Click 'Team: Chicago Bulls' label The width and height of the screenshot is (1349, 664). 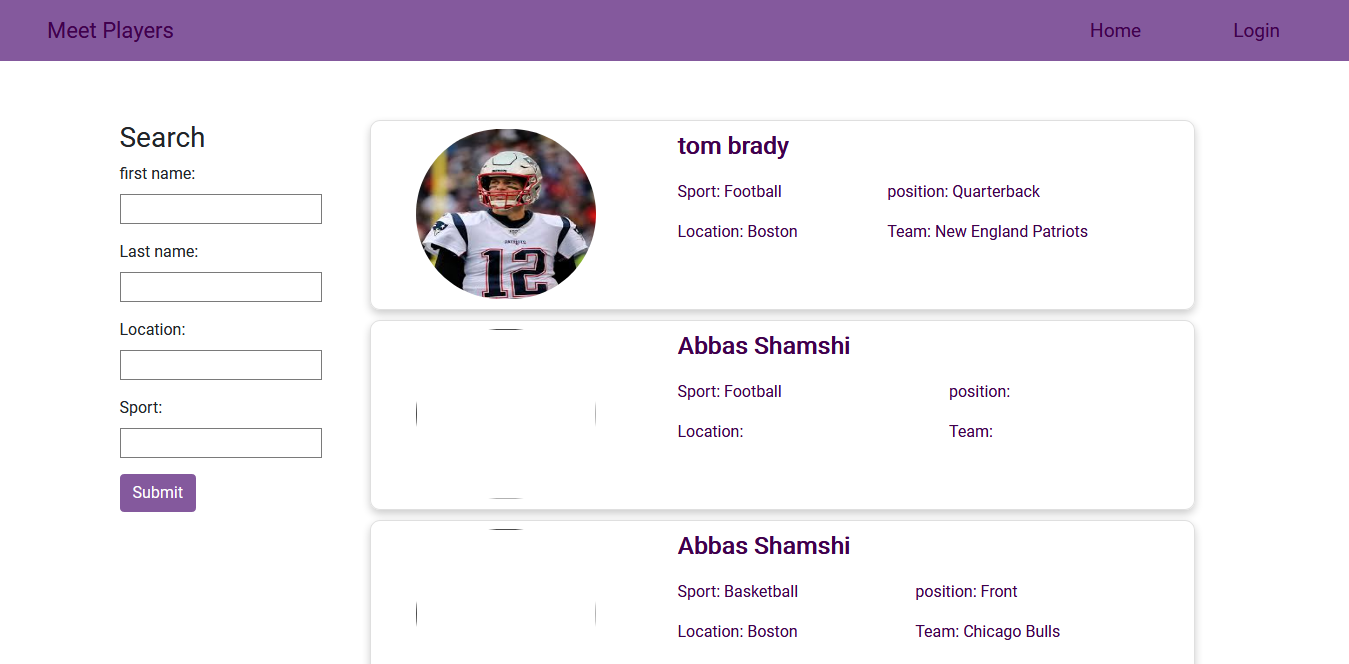(x=987, y=631)
